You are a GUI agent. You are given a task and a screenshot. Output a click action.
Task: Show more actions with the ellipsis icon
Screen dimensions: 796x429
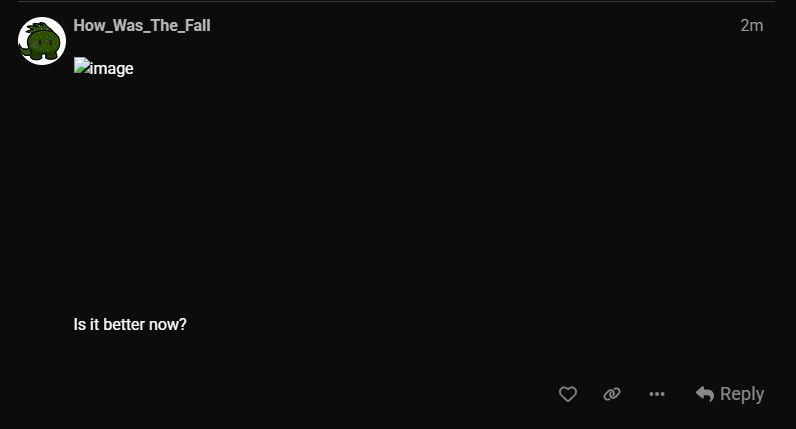657,394
